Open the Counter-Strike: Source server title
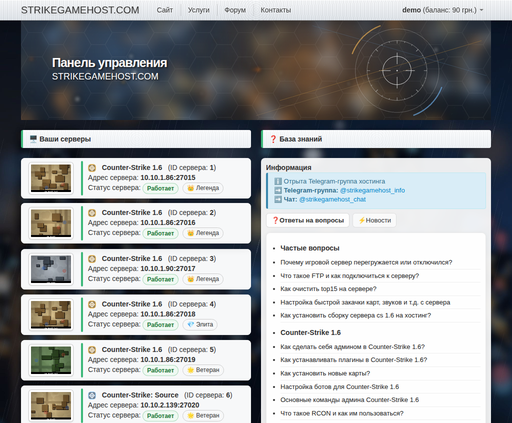 pos(140,395)
